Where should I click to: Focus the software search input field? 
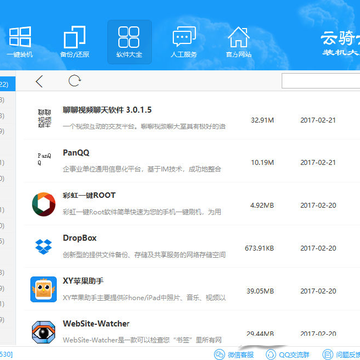(x=321, y=81)
